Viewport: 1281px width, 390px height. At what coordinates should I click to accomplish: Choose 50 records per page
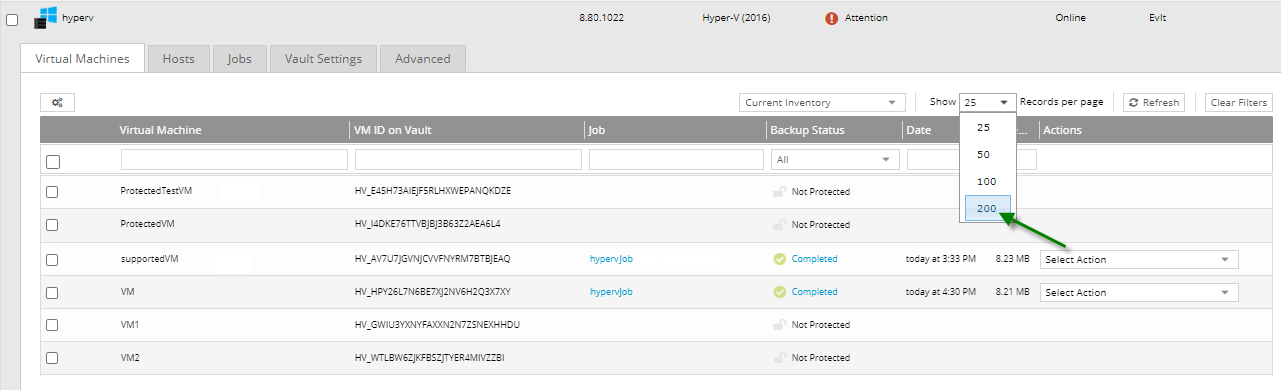pos(987,154)
